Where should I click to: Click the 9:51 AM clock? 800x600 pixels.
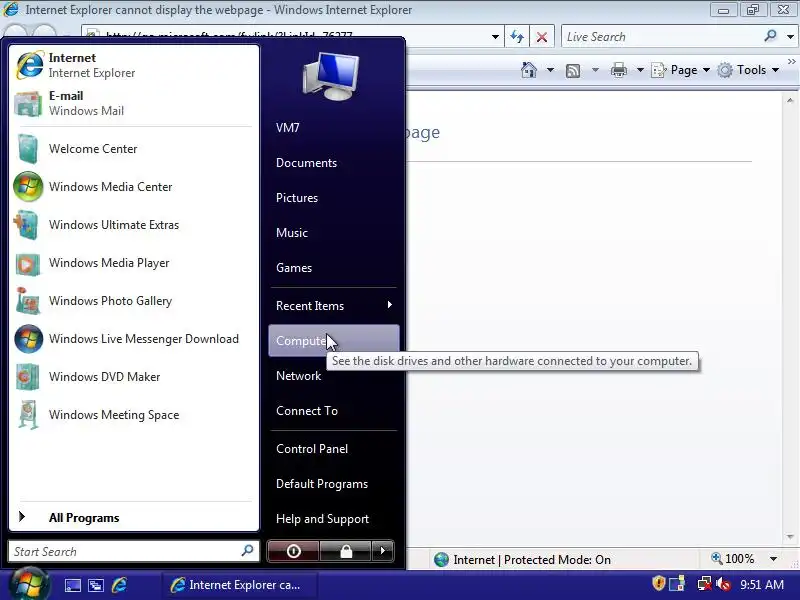click(762, 584)
